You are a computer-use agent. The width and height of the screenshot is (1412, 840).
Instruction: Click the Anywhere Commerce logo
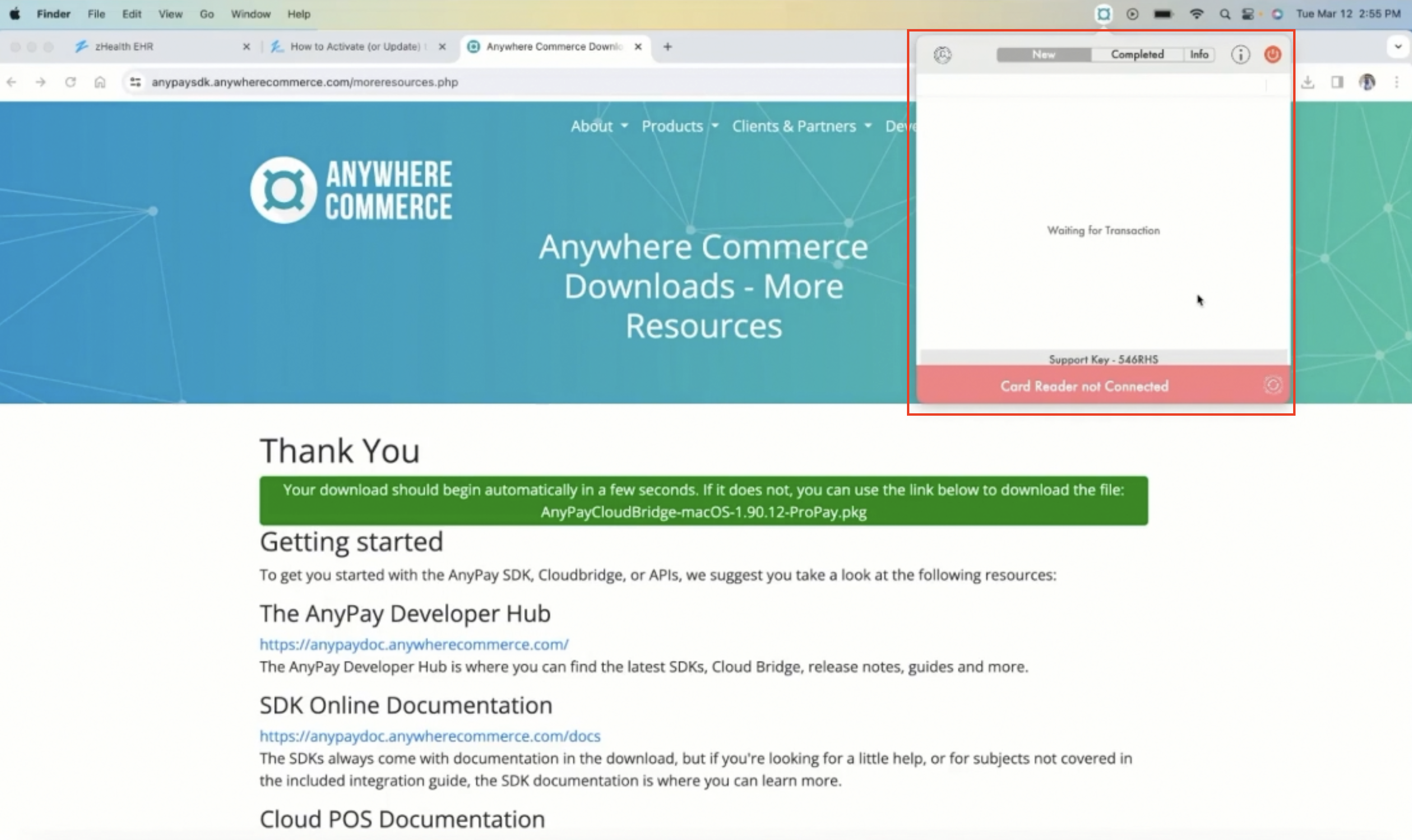coord(351,189)
